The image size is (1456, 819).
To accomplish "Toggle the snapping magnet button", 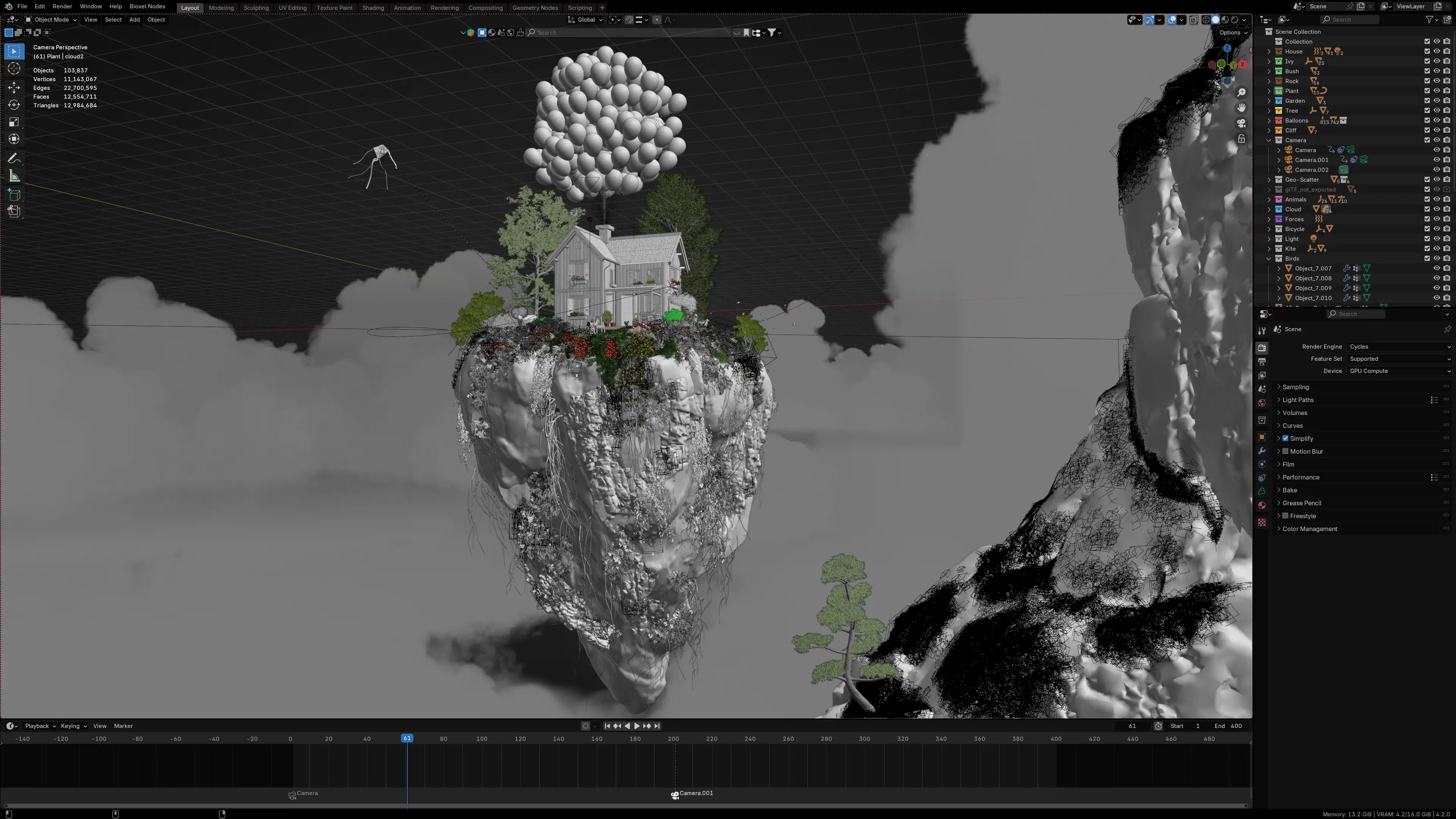I will (x=629, y=20).
